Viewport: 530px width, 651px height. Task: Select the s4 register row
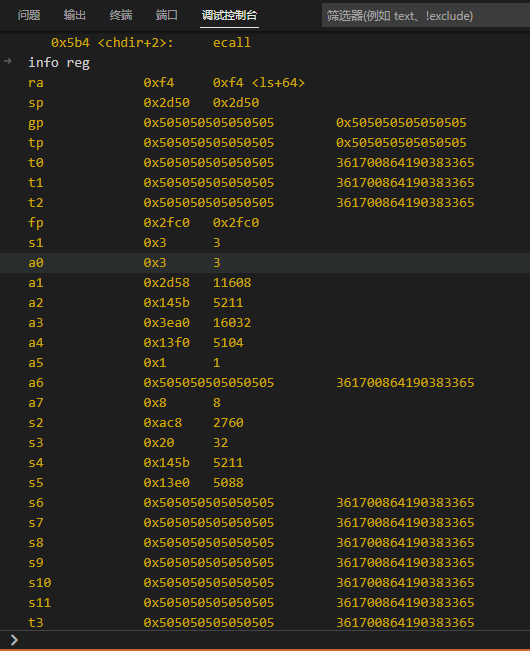point(265,463)
